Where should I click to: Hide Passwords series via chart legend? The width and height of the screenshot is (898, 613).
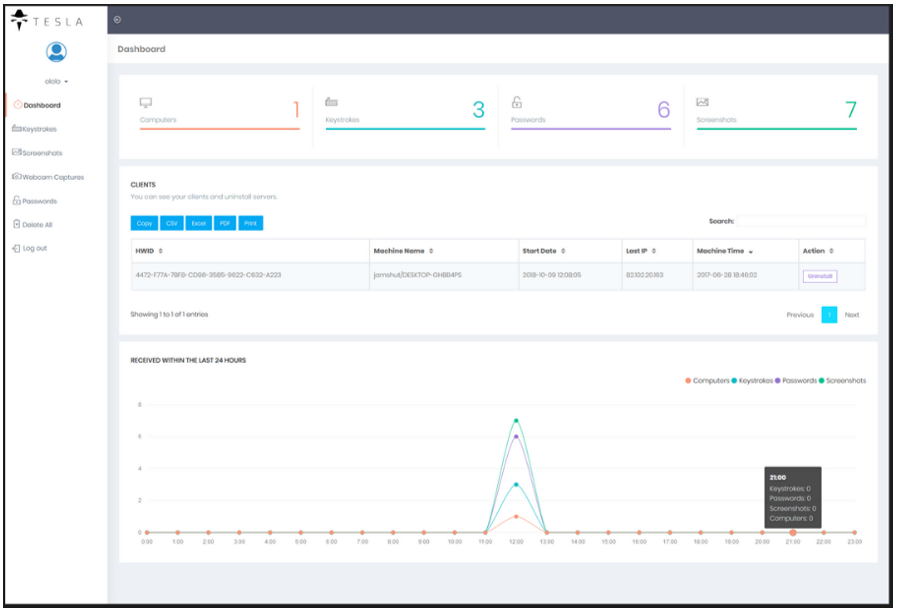[x=795, y=381]
